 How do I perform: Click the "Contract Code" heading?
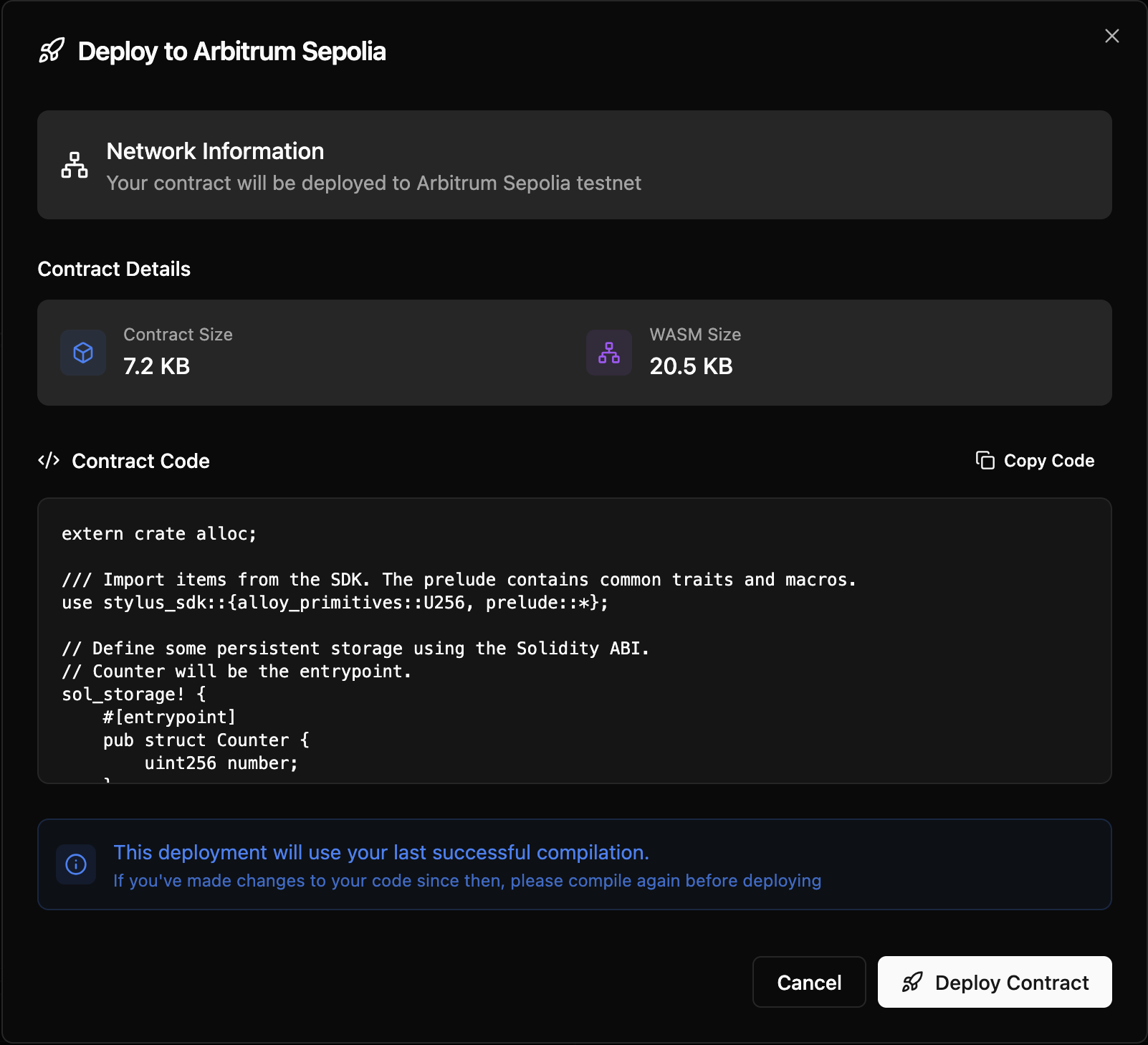coord(140,461)
